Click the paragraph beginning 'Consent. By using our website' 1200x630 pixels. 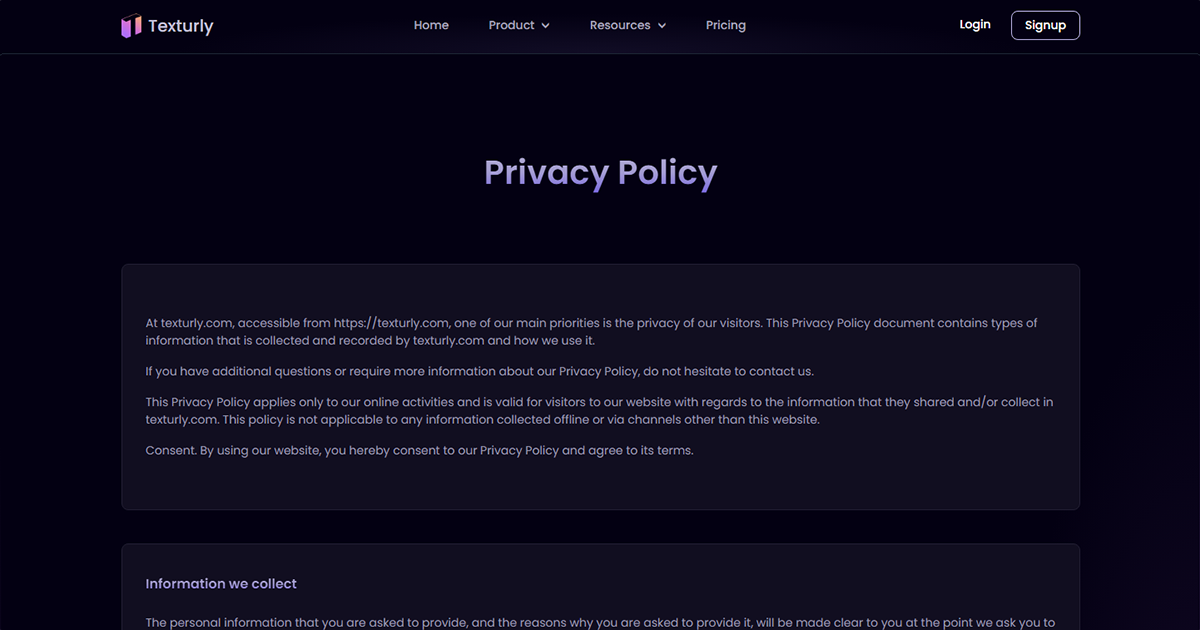(419, 450)
